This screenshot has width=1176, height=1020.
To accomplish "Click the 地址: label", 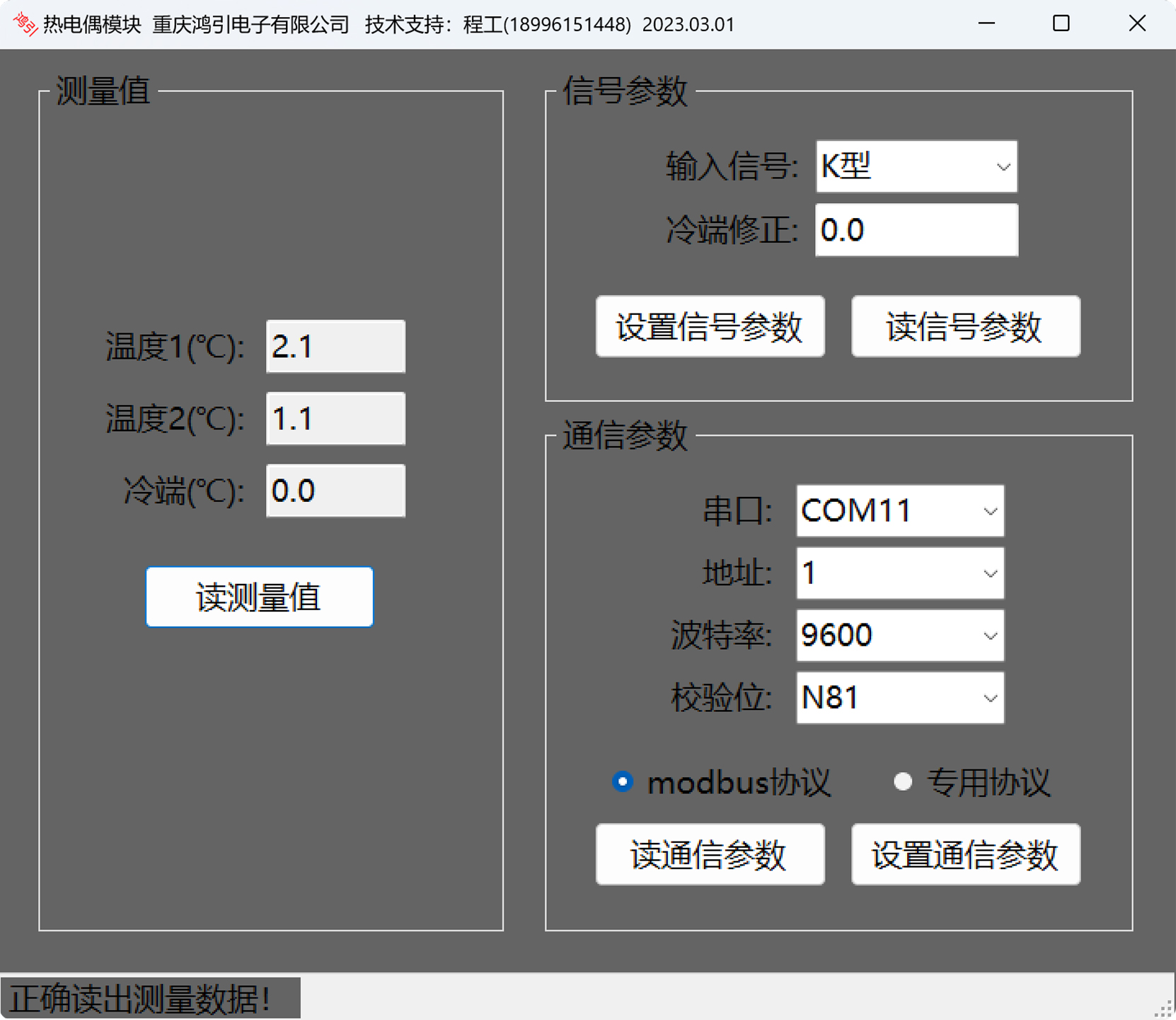I will click(737, 573).
